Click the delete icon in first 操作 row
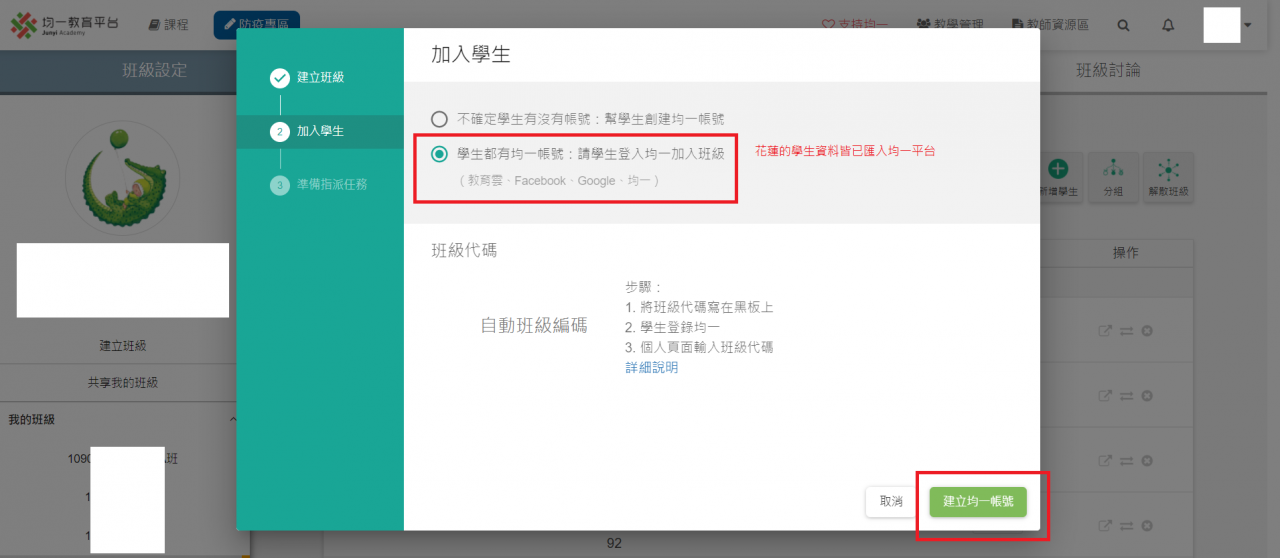This screenshot has height=558, width=1280. click(1147, 331)
